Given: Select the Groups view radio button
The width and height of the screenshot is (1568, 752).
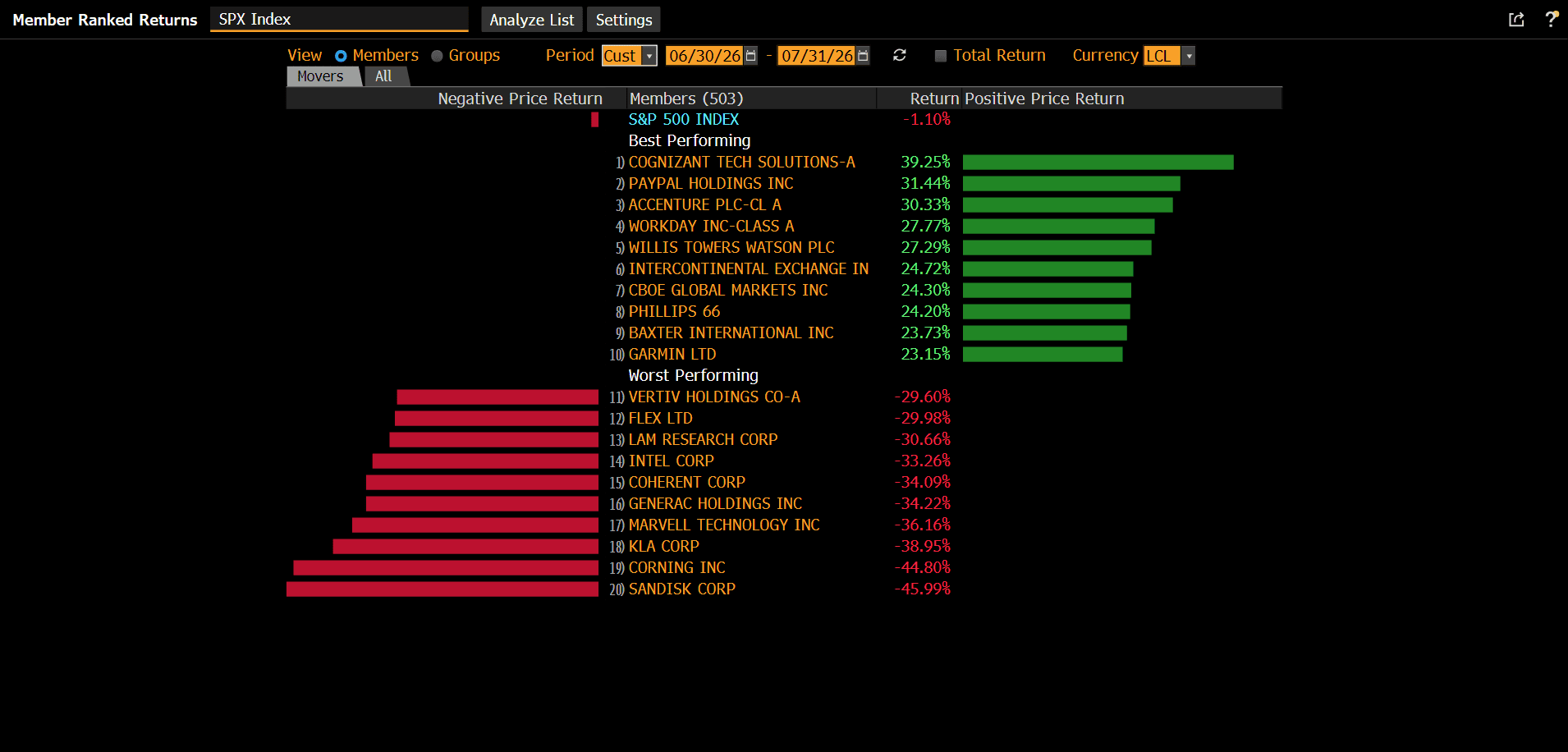Looking at the screenshot, I should pyautogui.click(x=437, y=56).
